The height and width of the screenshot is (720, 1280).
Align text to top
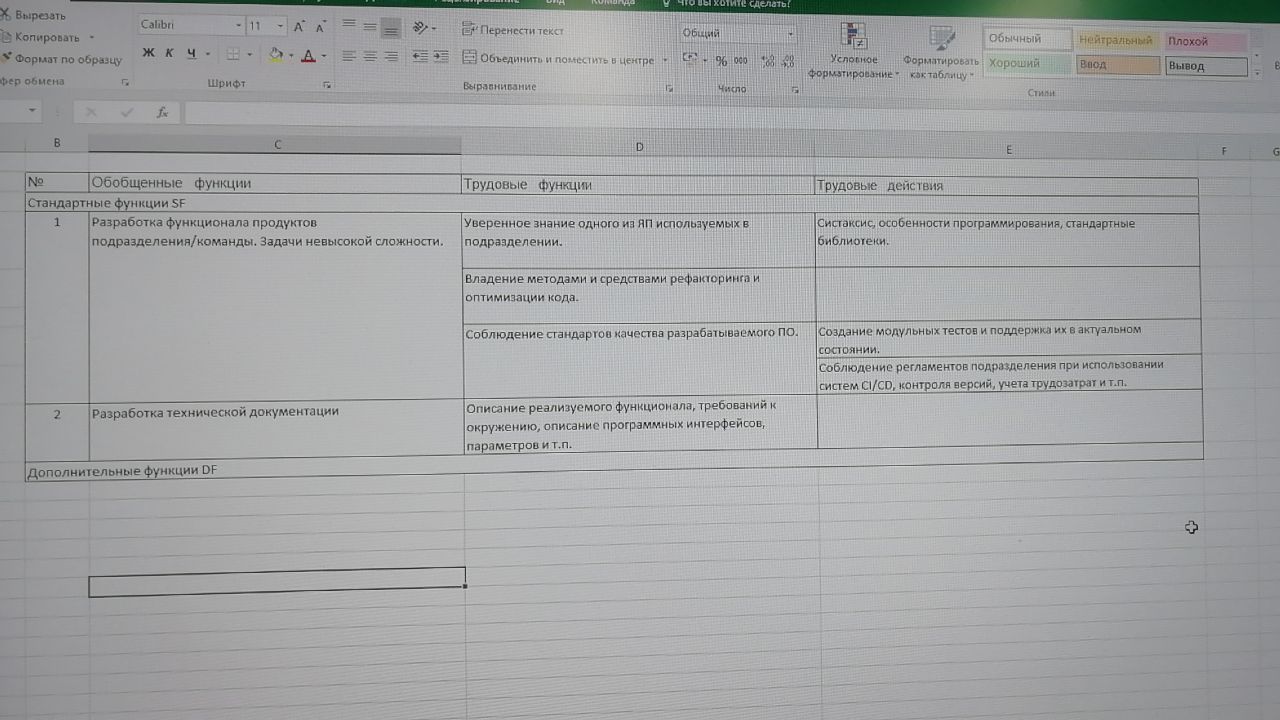click(348, 24)
